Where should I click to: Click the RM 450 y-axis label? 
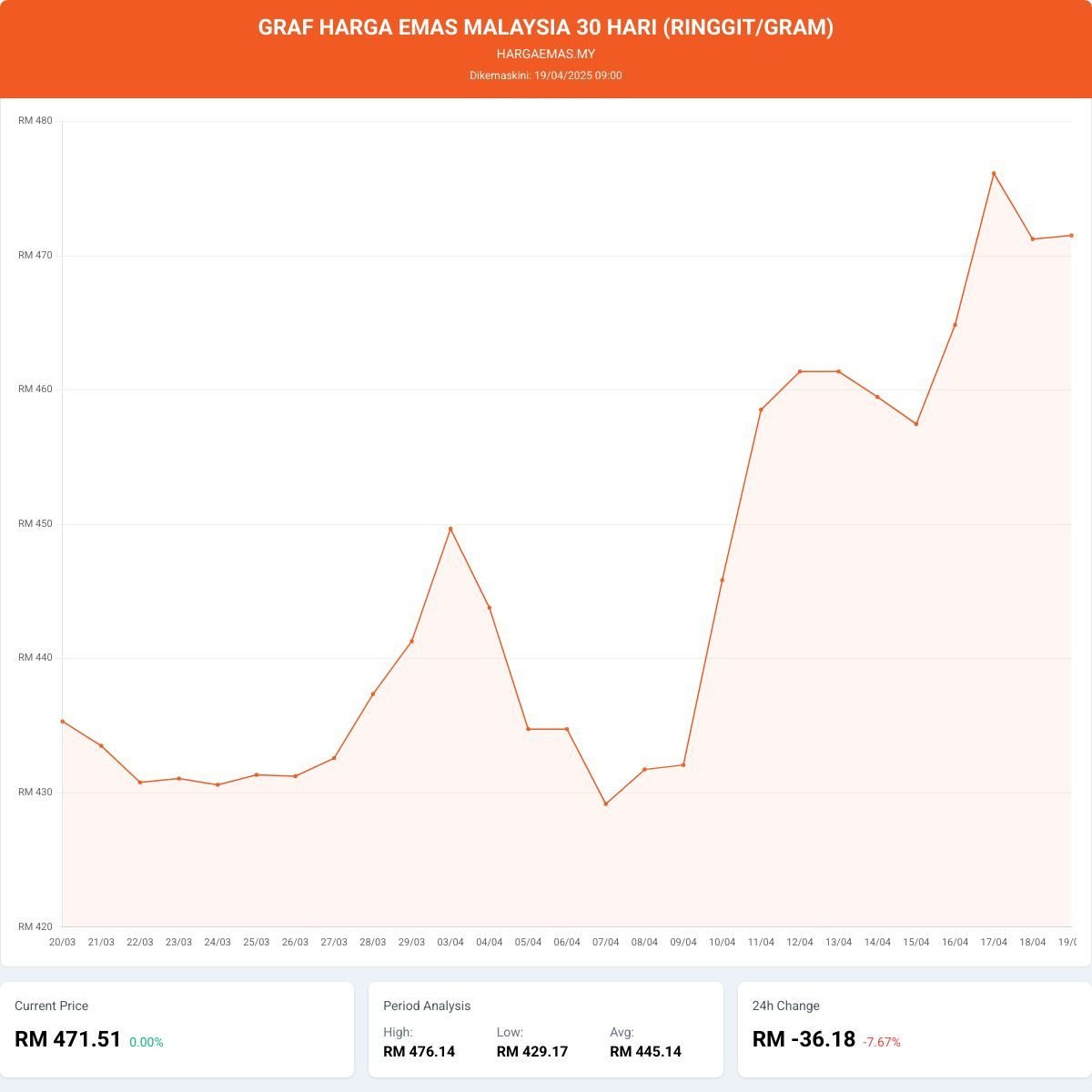35,524
